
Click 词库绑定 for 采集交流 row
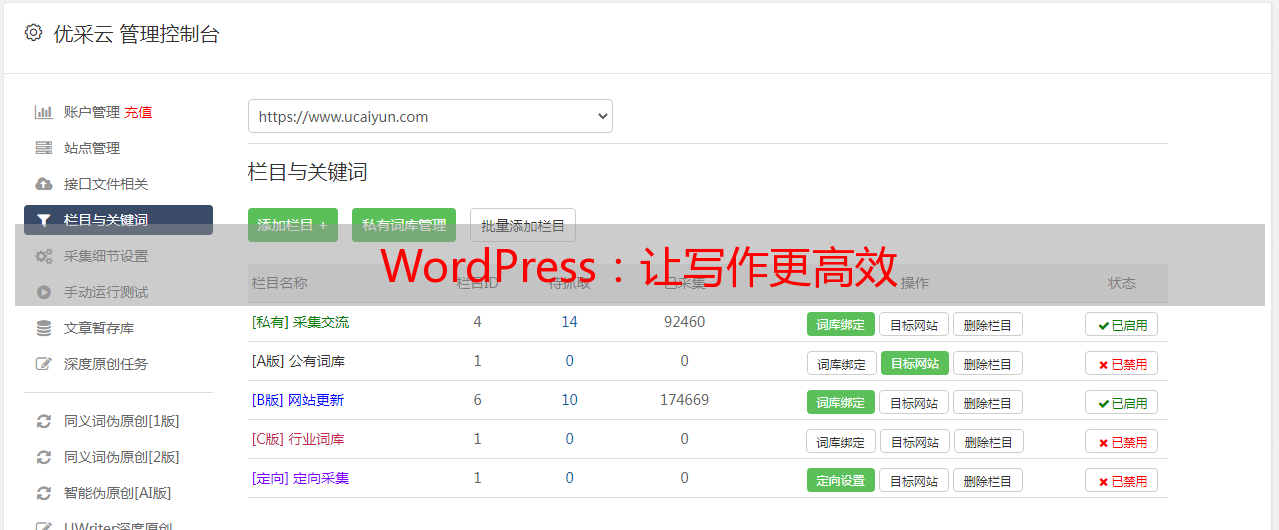point(841,324)
